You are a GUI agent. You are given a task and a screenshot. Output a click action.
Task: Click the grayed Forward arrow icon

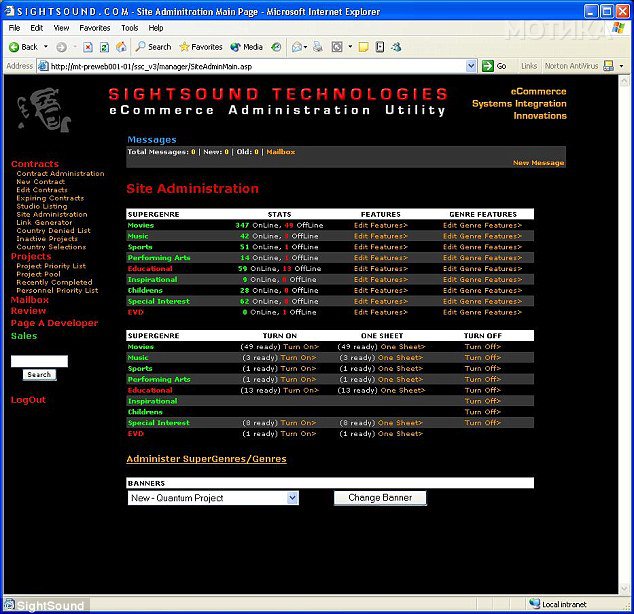click(x=61, y=47)
